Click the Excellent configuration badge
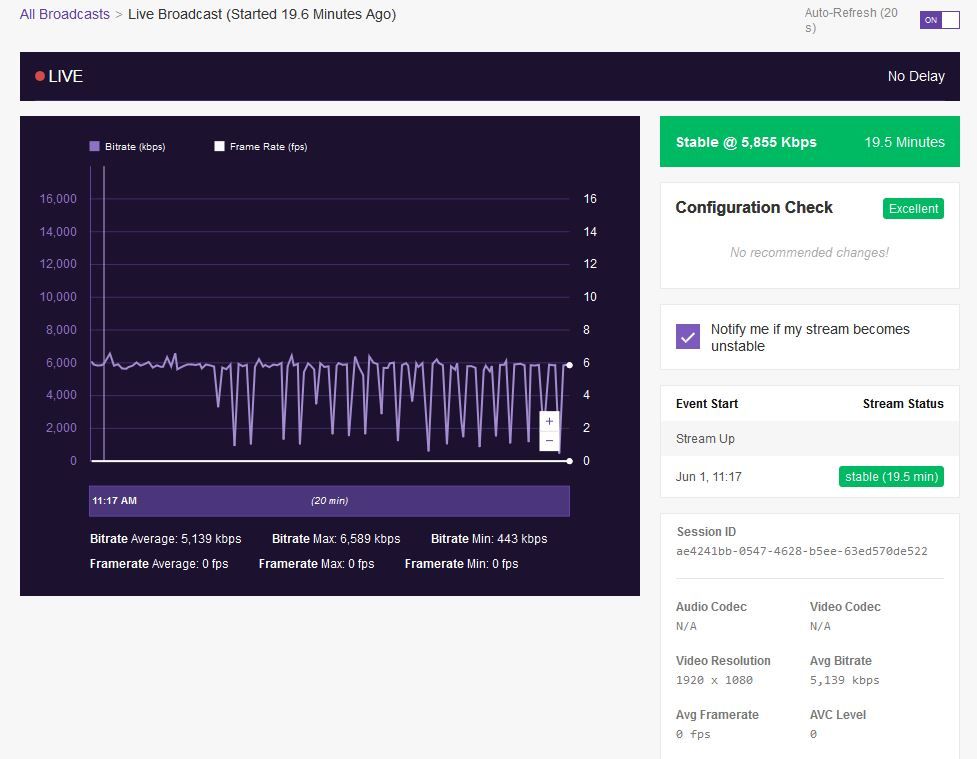This screenshot has height=759, width=977. pos(913,209)
